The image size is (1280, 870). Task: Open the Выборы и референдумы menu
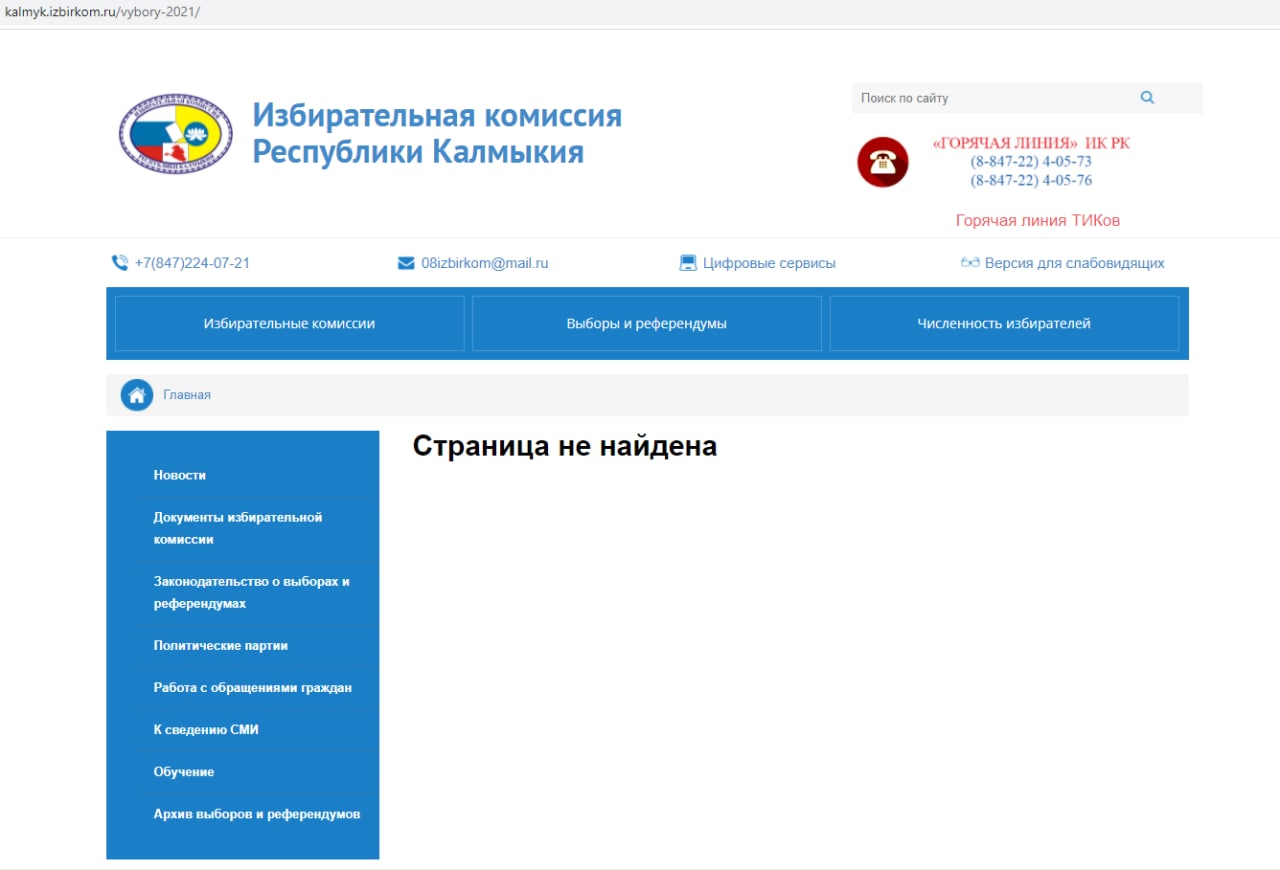[x=647, y=323]
